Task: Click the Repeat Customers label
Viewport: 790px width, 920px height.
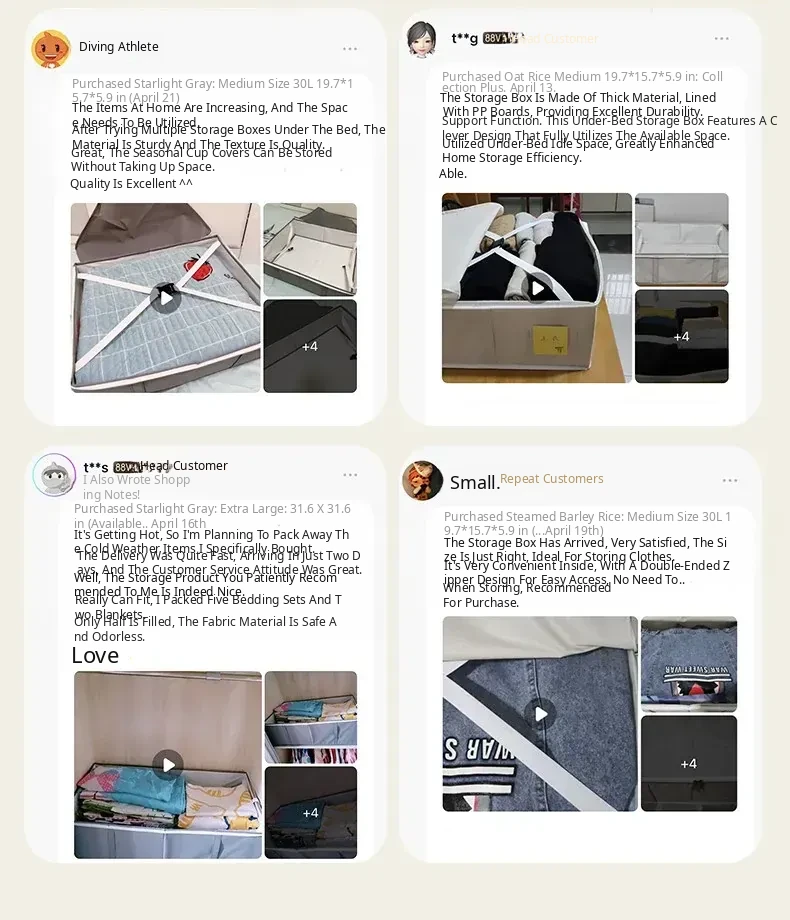Action: click(552, 479)
